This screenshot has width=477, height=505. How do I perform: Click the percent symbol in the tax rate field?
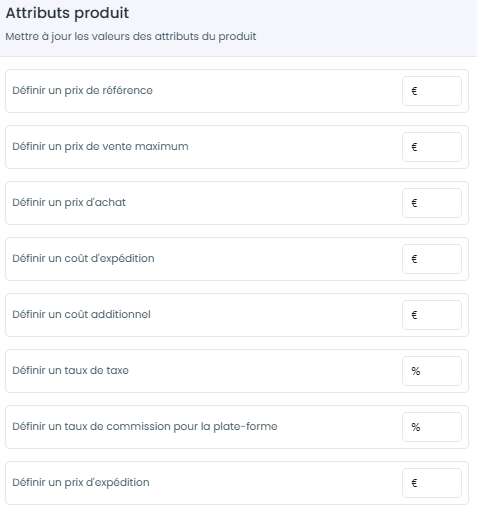415,371
